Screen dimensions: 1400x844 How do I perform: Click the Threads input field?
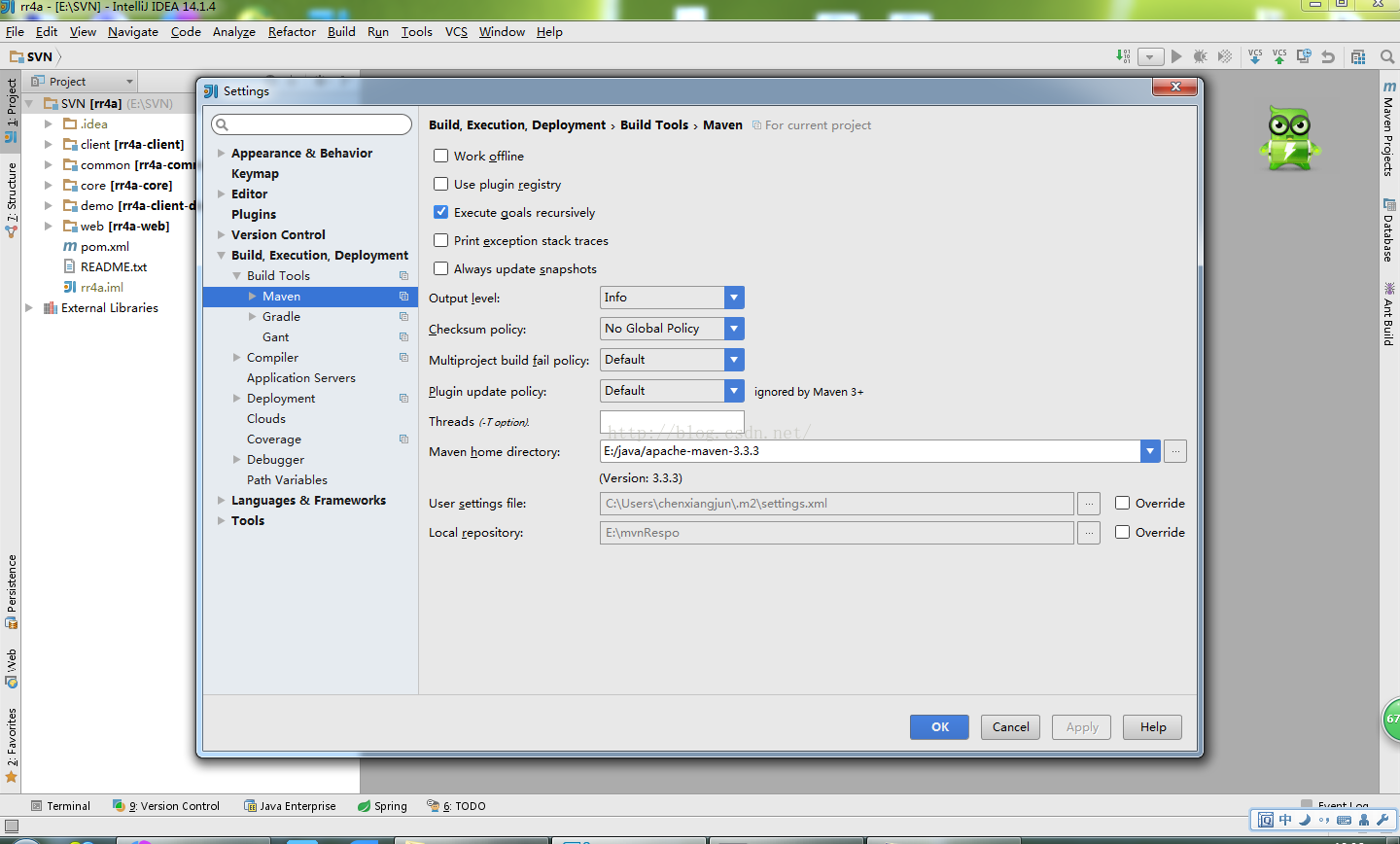672,422
